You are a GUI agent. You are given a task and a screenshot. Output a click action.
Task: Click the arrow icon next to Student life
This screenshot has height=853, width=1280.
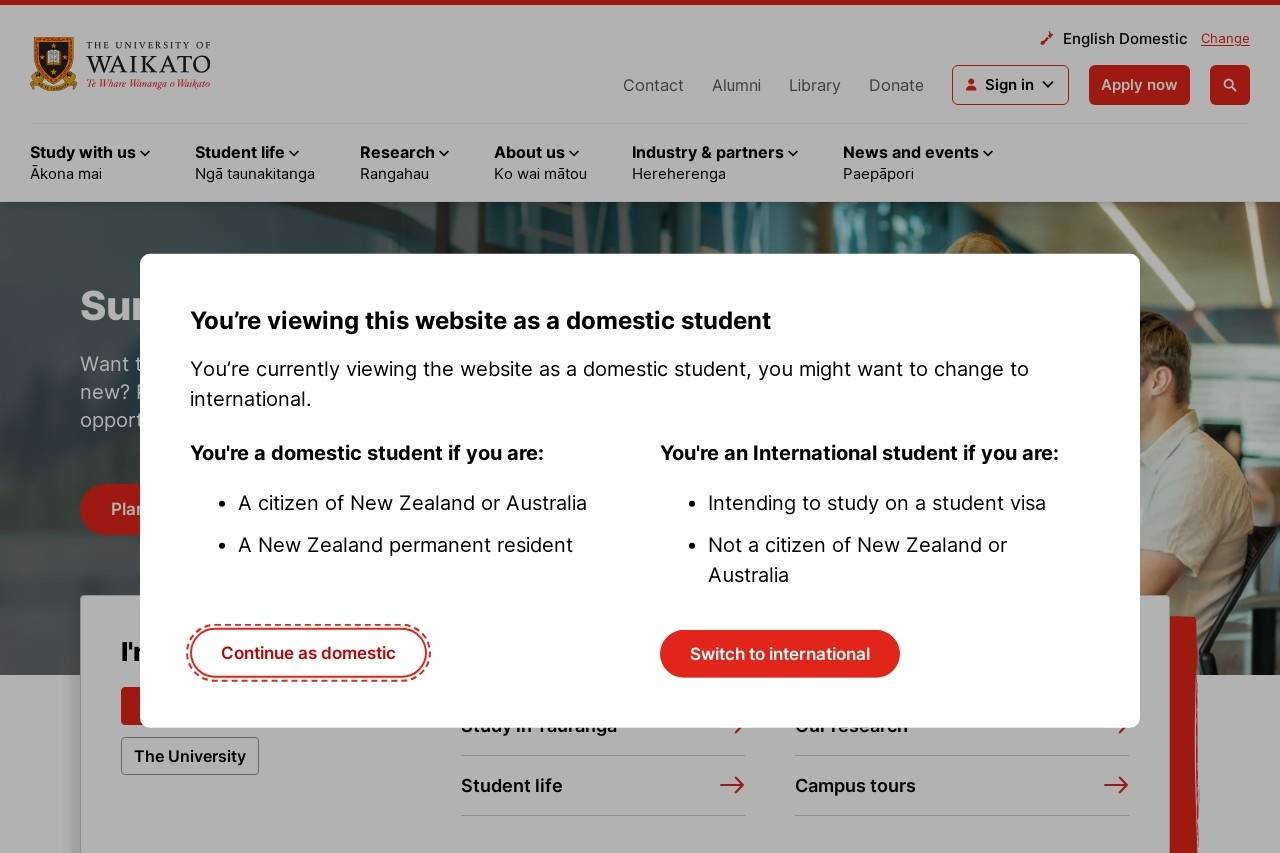pyautogui.click(x=731, y=786)
